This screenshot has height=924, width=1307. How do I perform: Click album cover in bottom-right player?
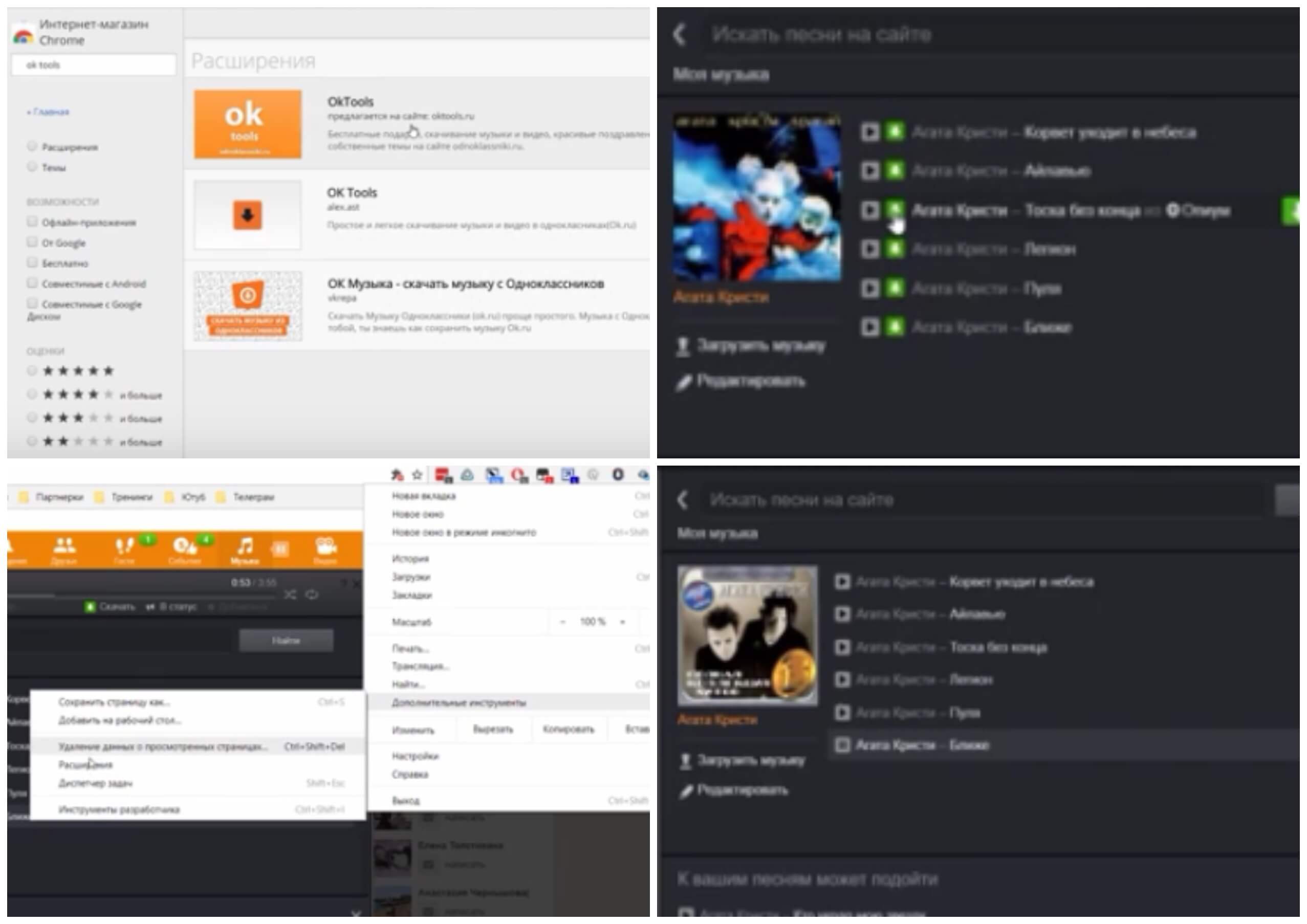coord(748,635)
